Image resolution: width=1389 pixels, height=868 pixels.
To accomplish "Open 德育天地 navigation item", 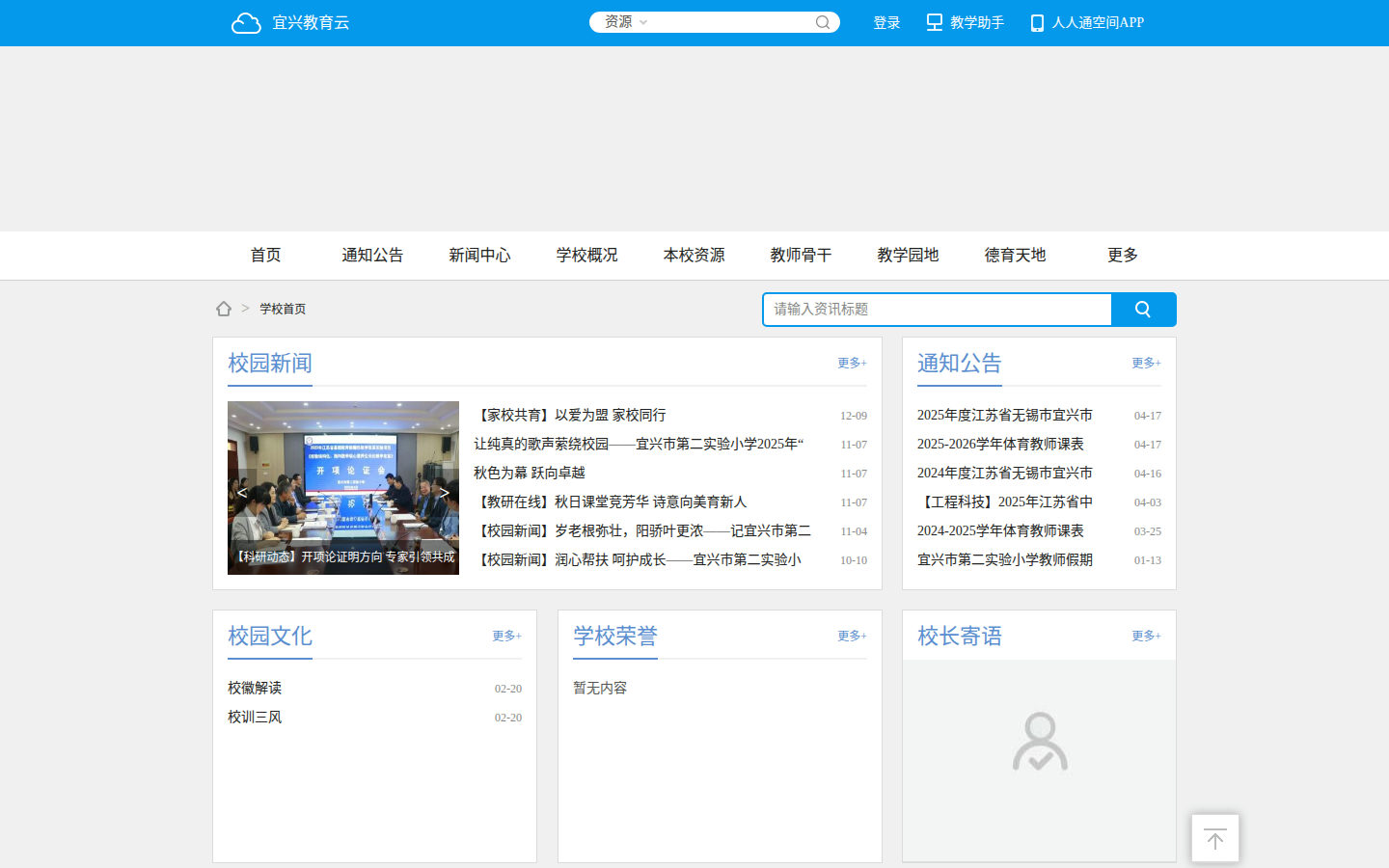I will pos(1015,255).
